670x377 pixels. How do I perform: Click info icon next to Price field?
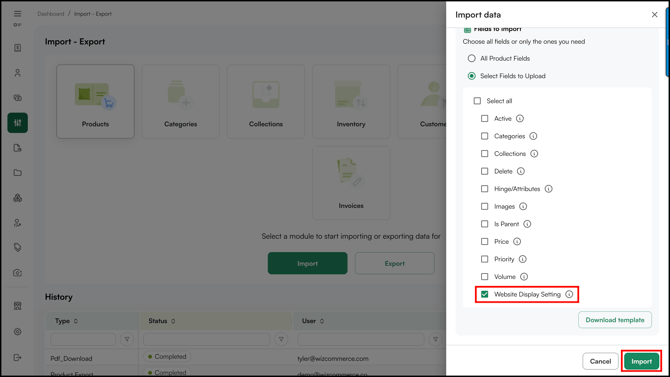click(517, 242)
